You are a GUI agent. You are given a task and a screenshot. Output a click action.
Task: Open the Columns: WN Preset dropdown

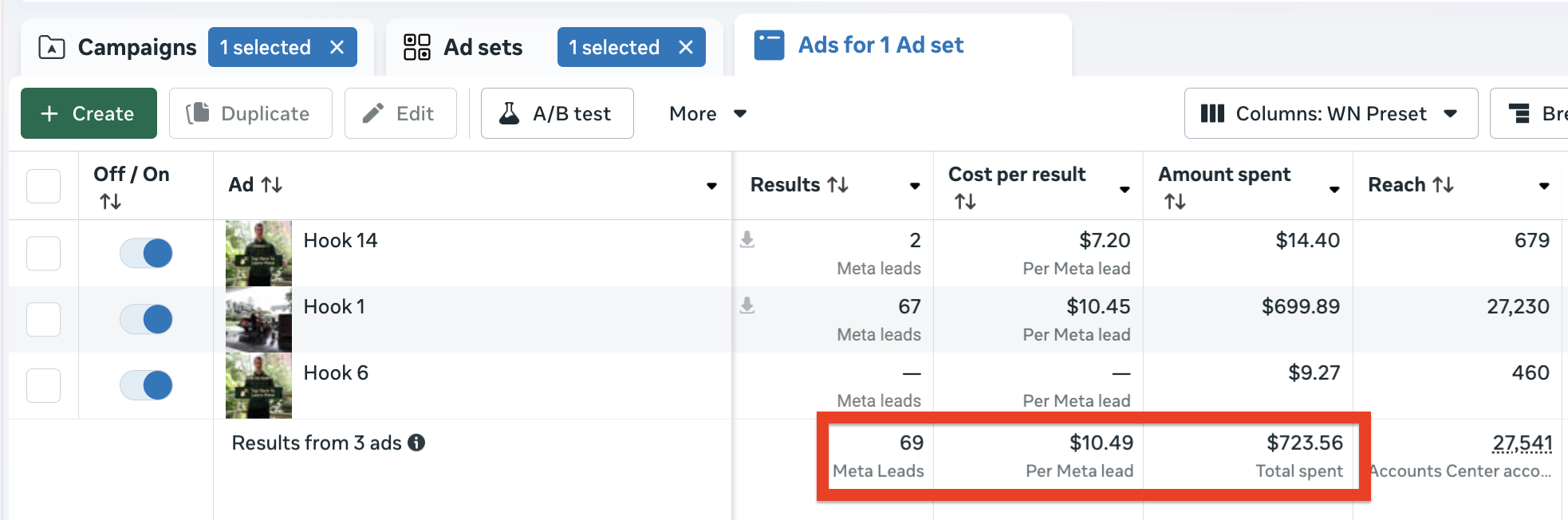1330,114
